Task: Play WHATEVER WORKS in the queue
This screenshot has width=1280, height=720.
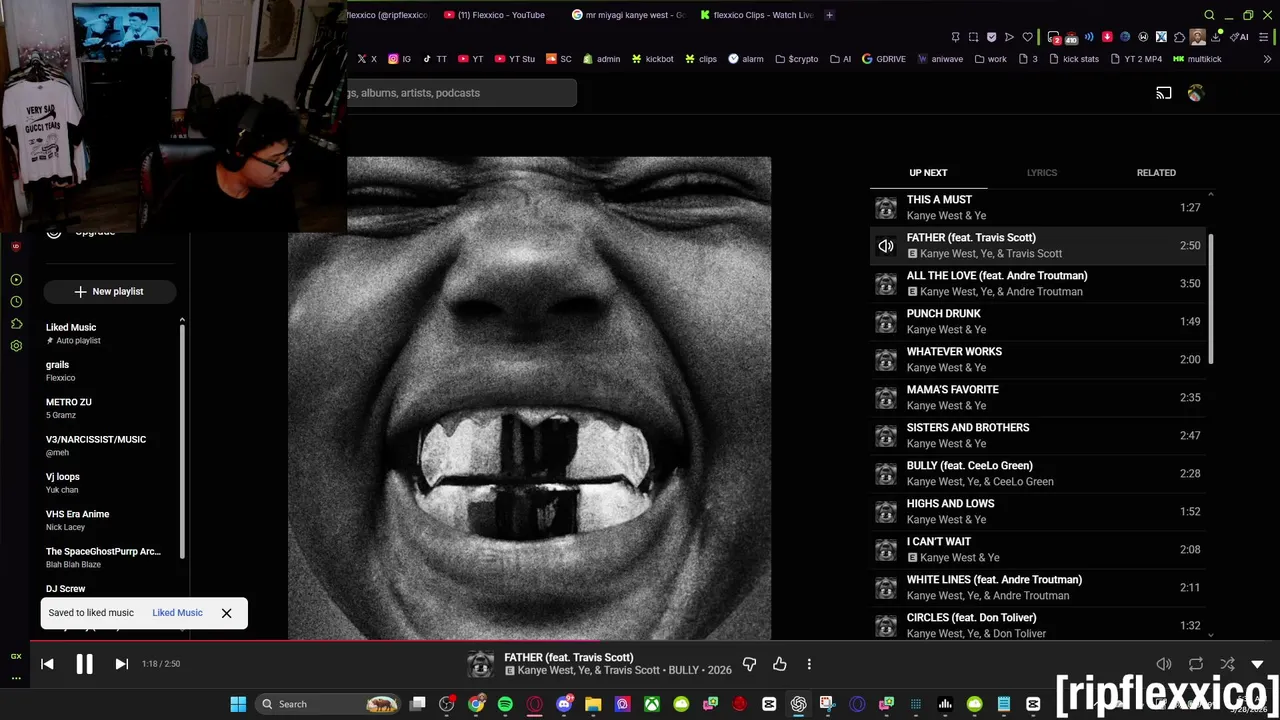Action: coord(1038,360)
